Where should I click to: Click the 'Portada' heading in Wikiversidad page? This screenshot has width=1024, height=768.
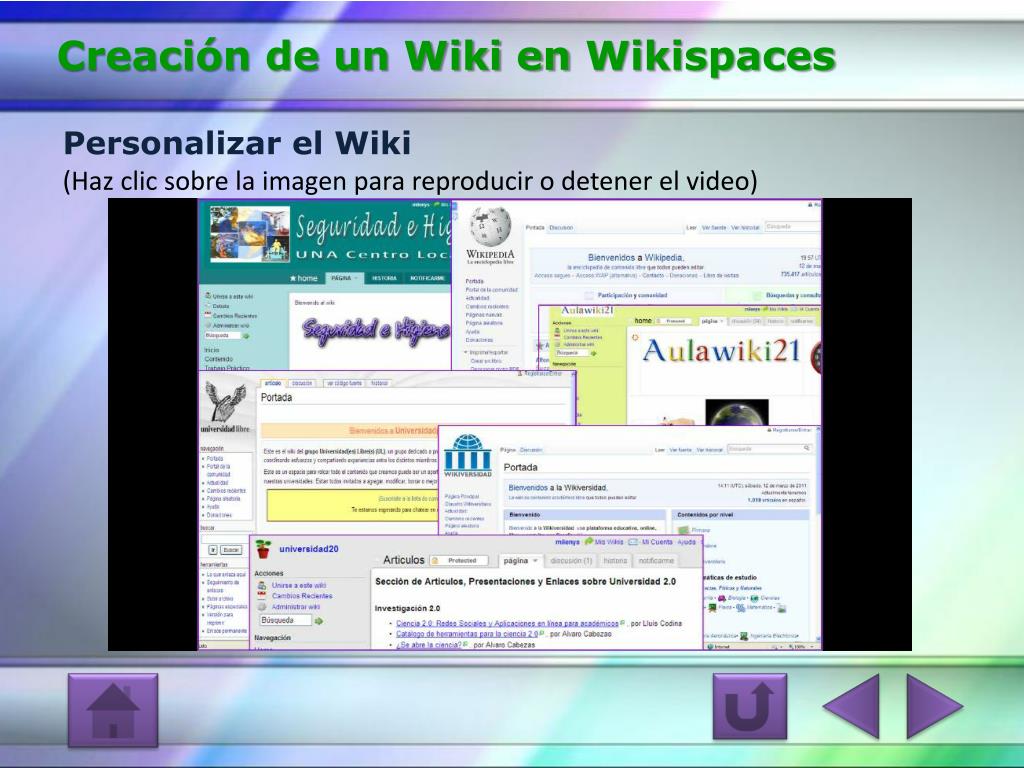coord(520,468)
